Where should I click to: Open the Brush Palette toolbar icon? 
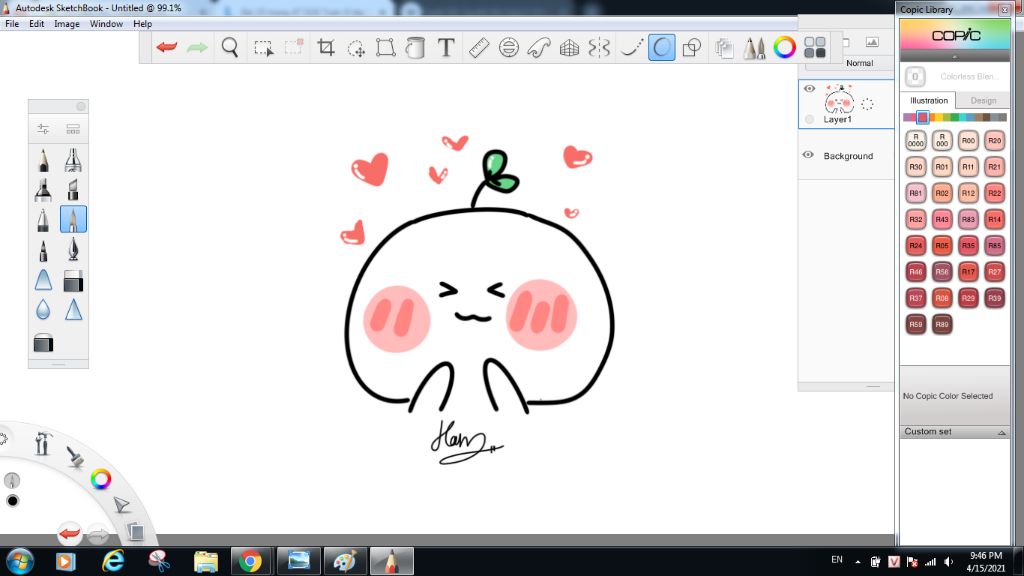pos(754,47)
